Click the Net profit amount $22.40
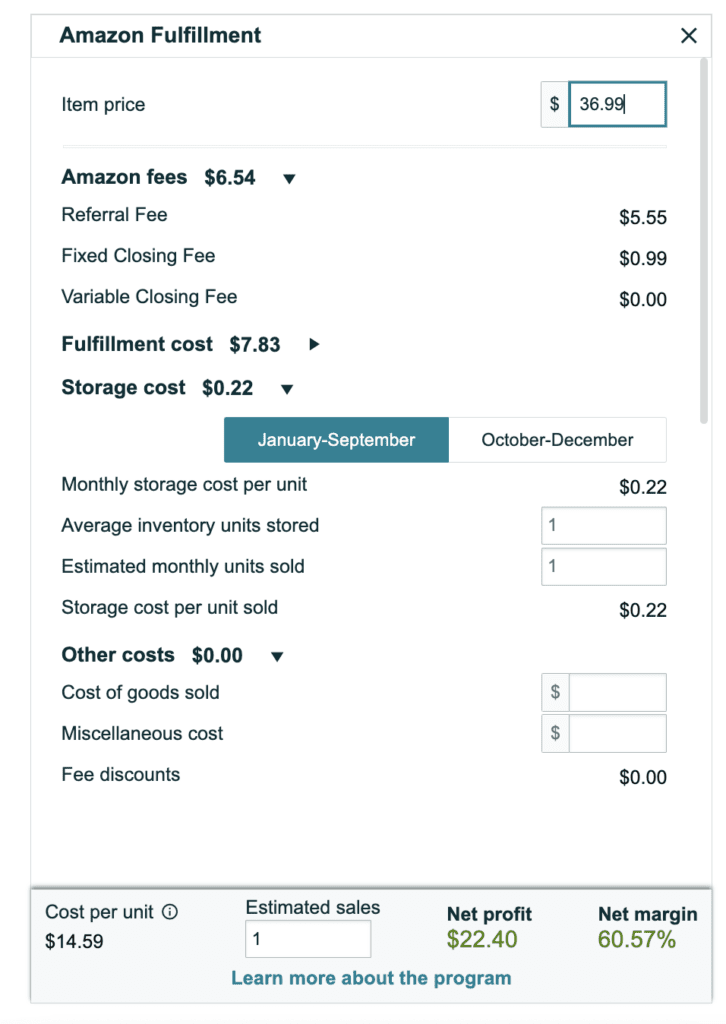This screenshot has height=1024, width=726. [x=482, y=939]
